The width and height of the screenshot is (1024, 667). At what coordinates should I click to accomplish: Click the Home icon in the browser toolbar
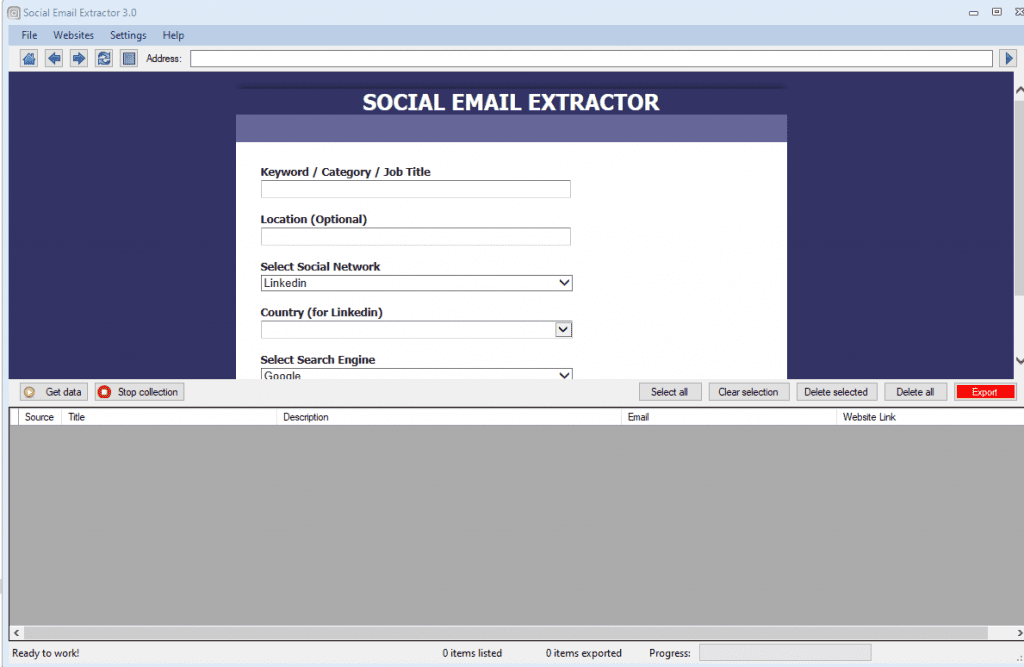tap(29, 59)
